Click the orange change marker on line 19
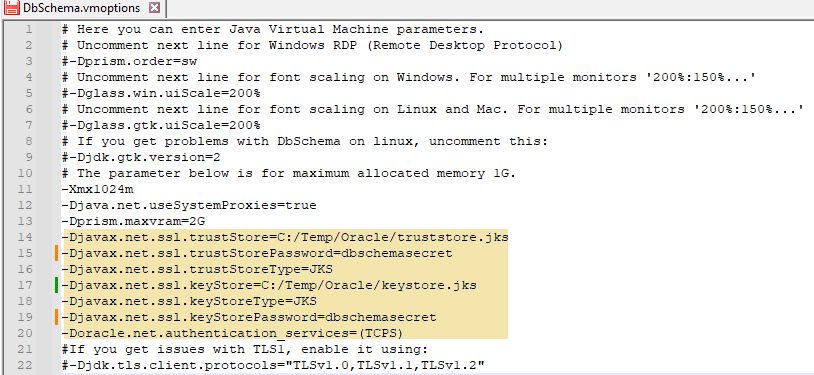 point(56,317)
